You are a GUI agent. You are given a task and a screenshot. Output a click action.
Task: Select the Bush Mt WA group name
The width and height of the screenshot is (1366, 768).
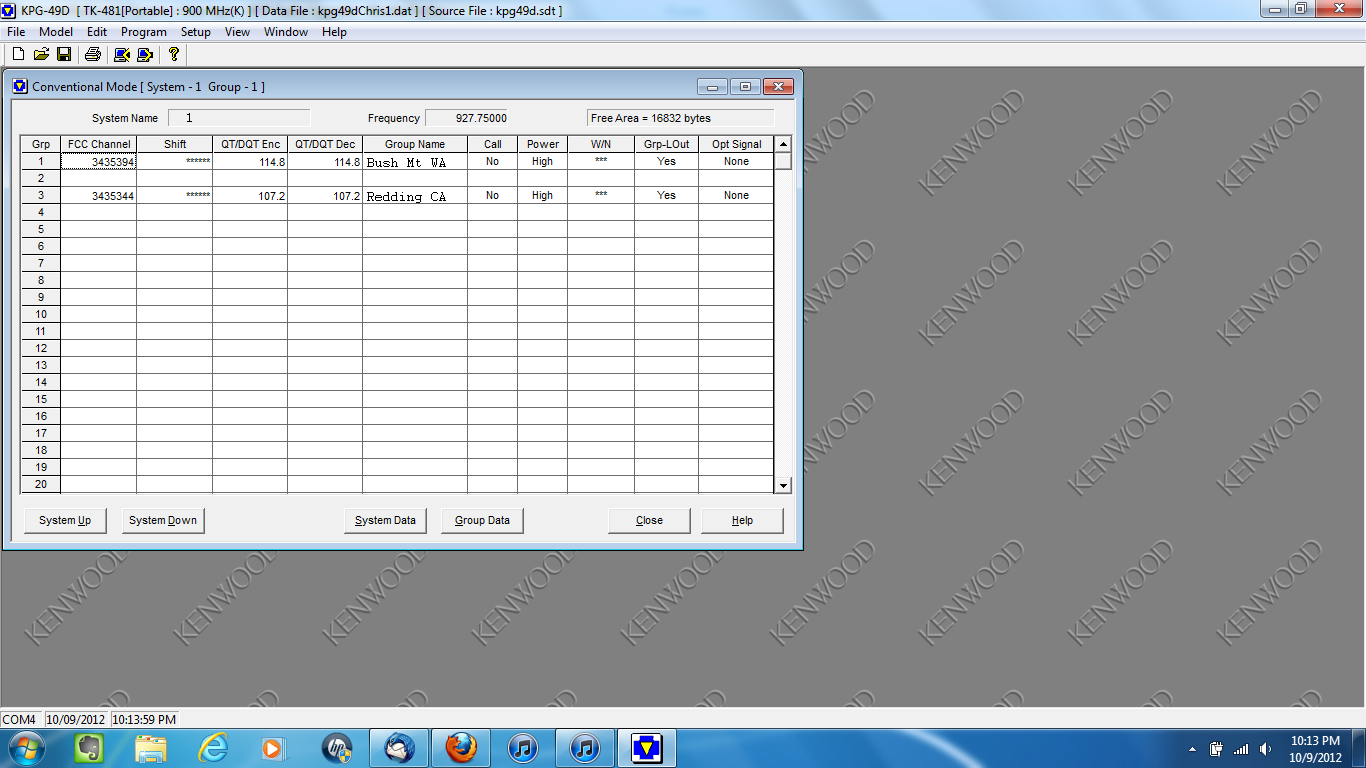coord(415,162)
